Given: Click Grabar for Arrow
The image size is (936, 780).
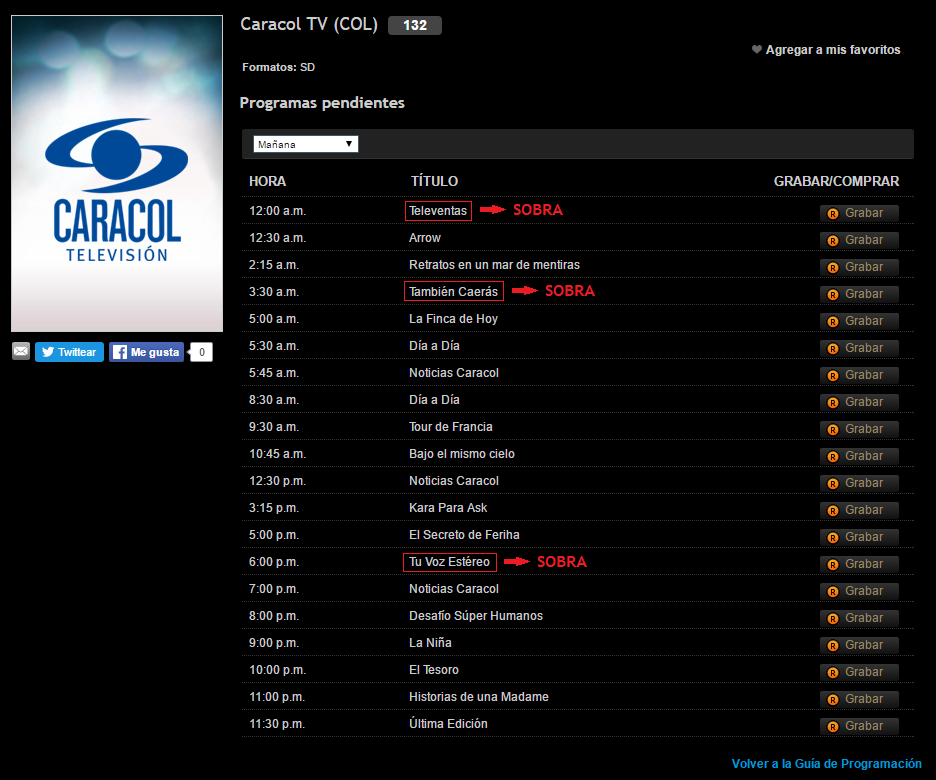Looking at the screenshot, I should coord(859,240).
